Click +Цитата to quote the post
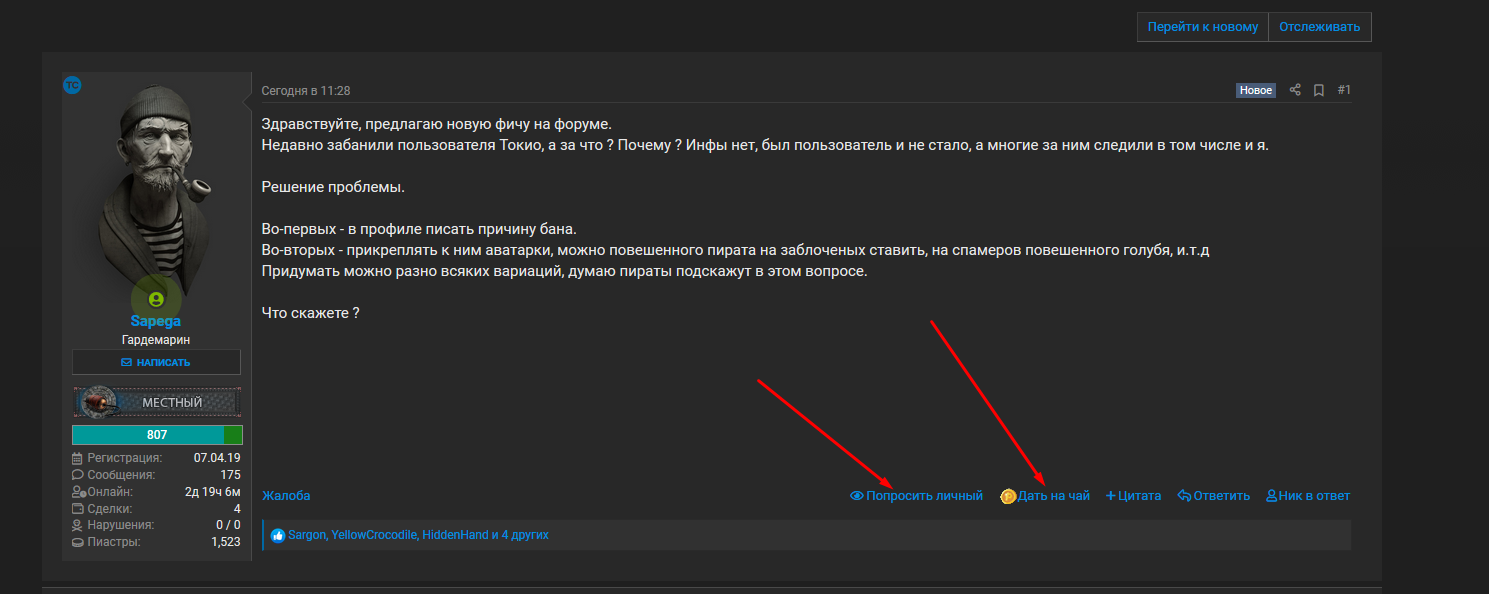Image resolution: width=1489 pixels, height=594 pixels. click(1133, 496)
